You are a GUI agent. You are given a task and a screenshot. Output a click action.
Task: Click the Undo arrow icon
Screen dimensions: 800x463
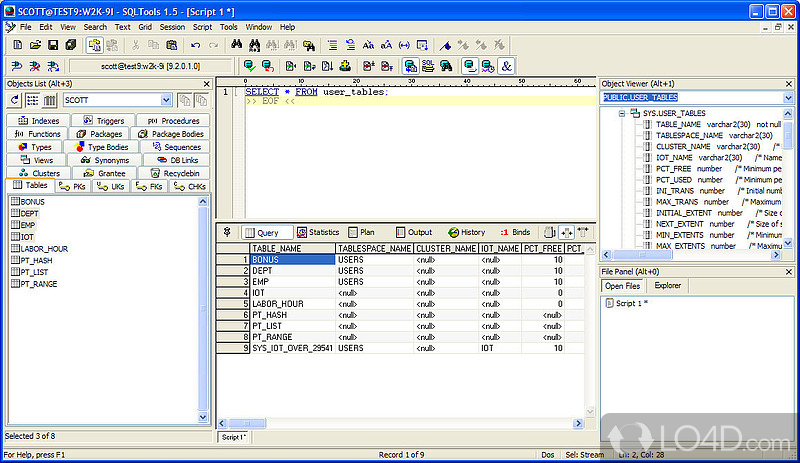194,45
